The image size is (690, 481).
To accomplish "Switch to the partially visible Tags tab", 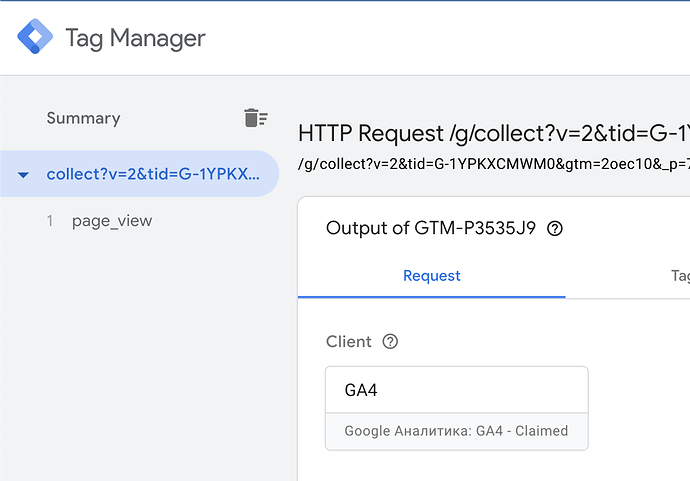I will [680, 275].
